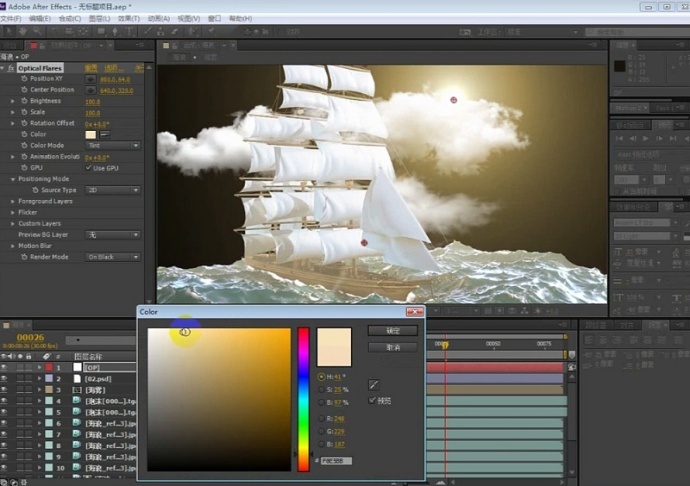Open the Color Mode Tint dropdown

pyautogui.click(x=112, y=146)
